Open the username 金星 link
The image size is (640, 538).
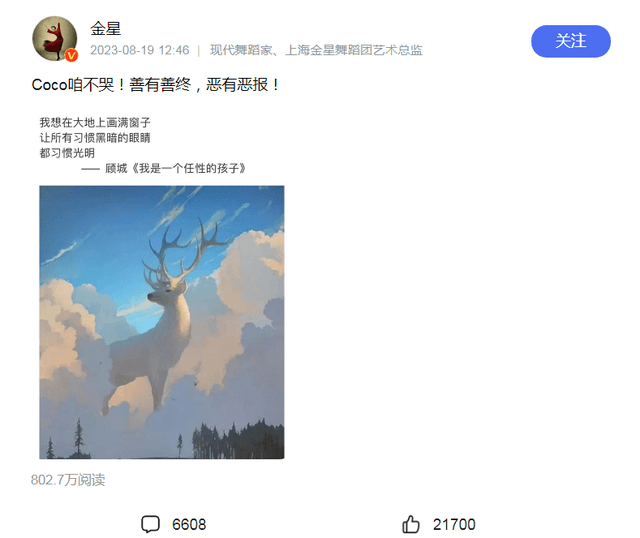pos(106,29)
